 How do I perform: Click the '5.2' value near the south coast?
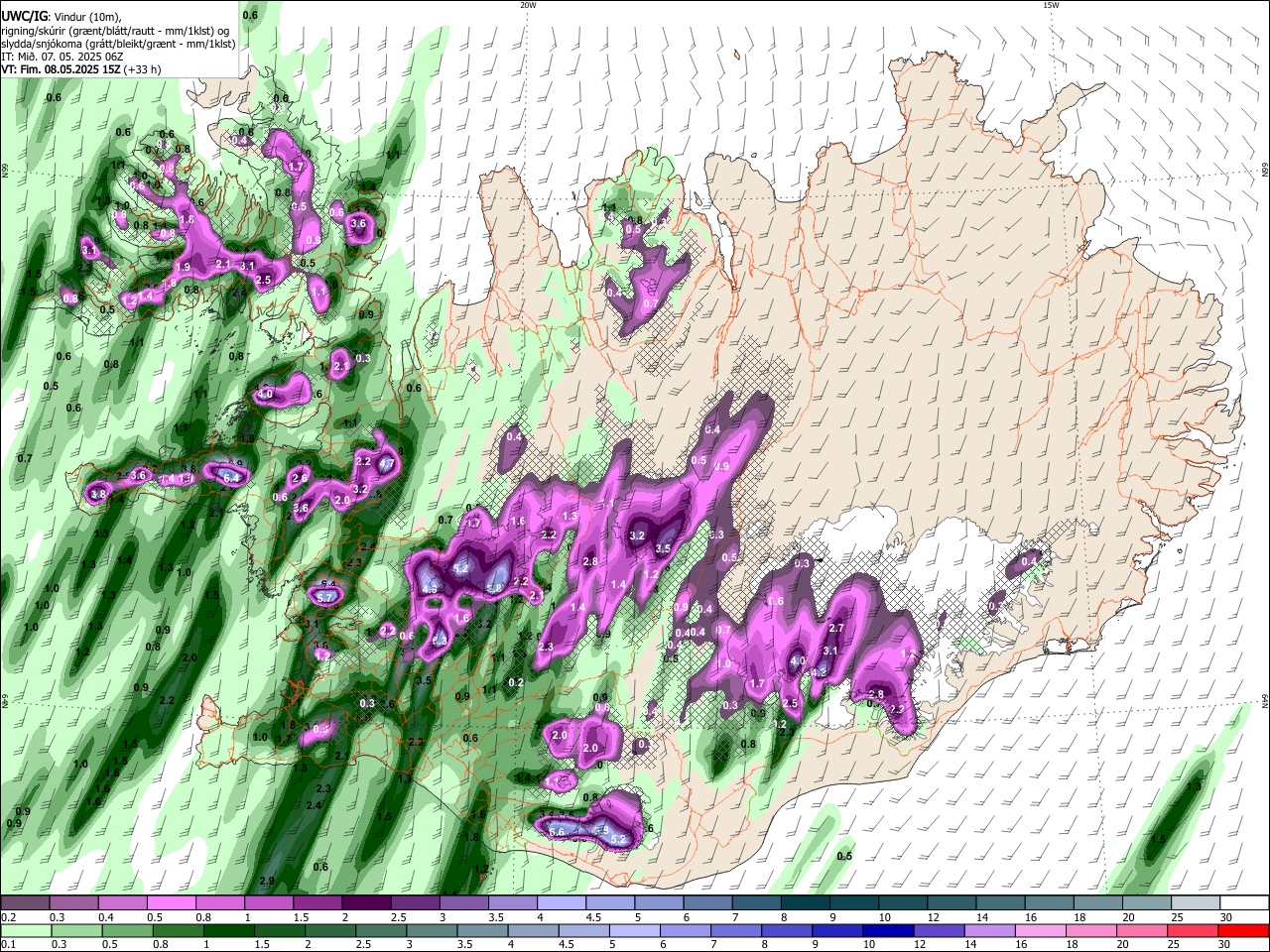[618, 839]
